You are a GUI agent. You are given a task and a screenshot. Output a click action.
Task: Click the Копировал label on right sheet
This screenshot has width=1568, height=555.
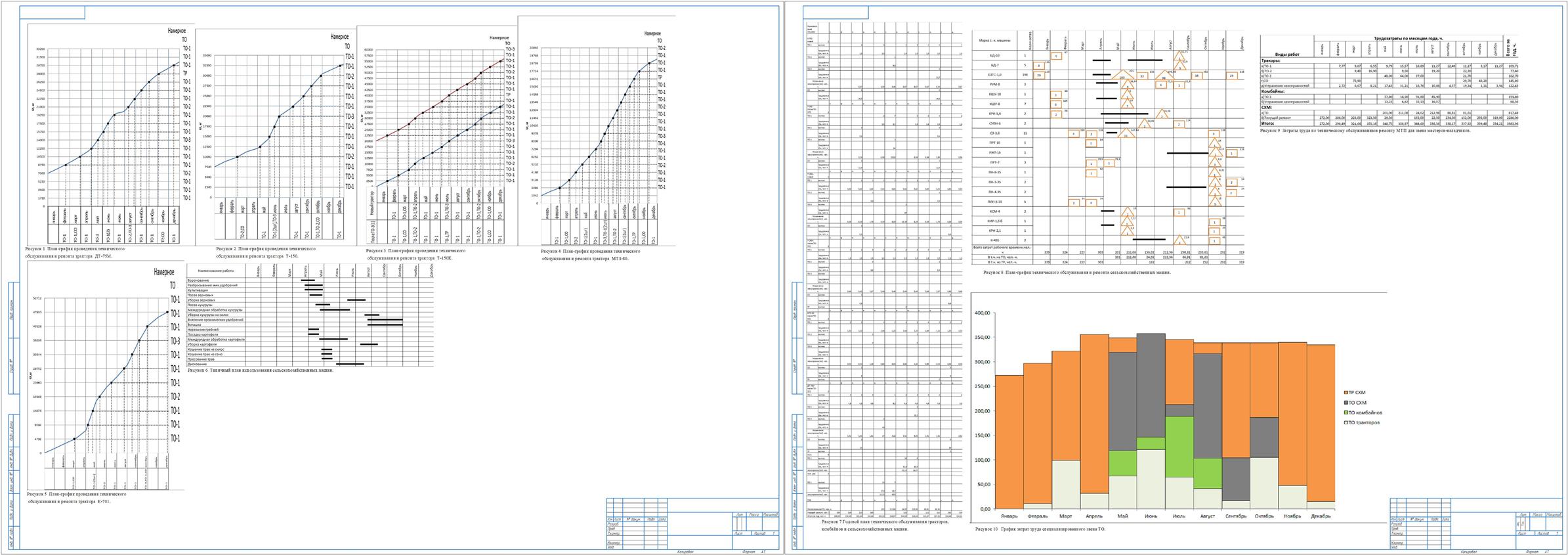(1468, 552)
